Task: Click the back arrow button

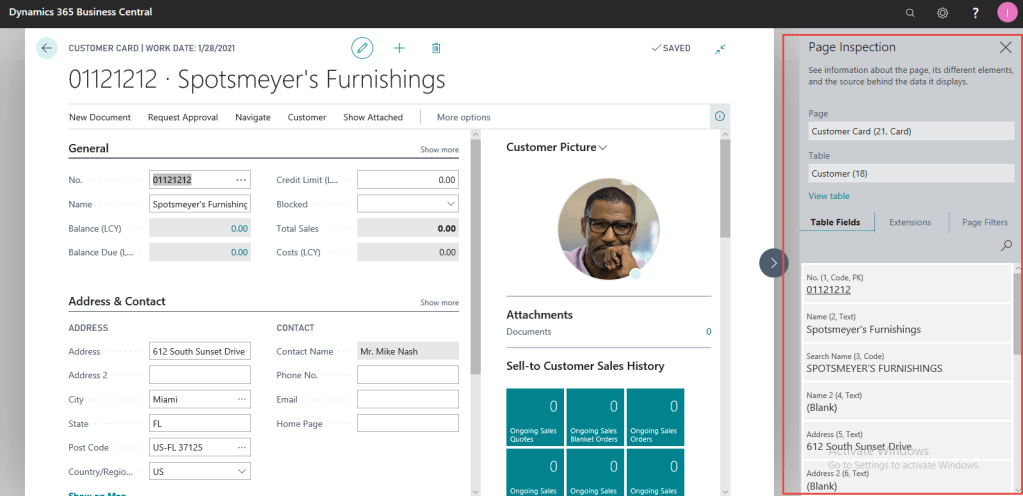Action: [x=46, y=48]
